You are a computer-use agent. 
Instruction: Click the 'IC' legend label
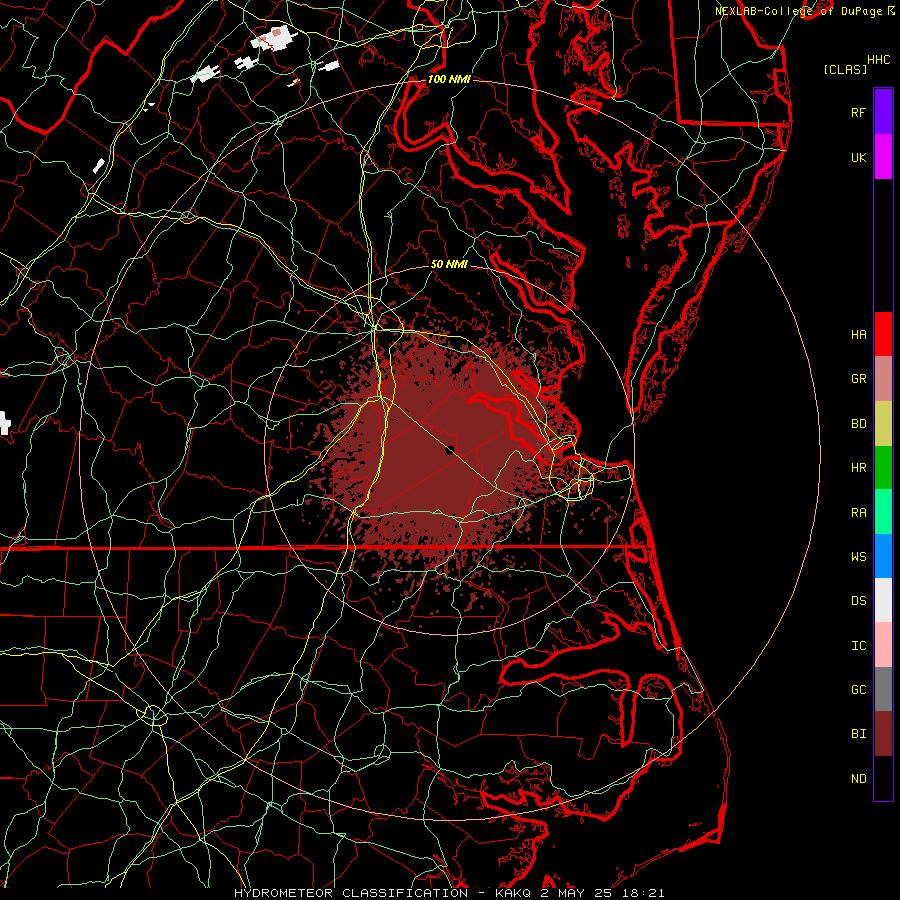[858, 646]
